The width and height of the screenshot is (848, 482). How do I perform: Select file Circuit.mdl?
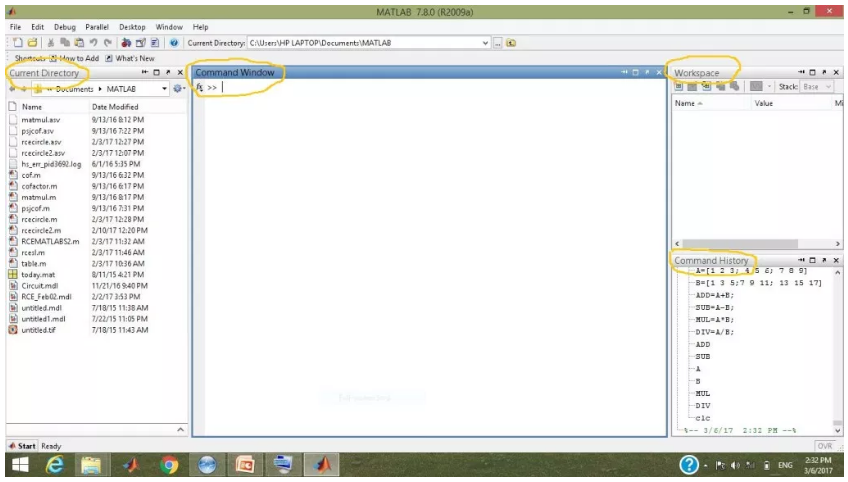pyautogui.click(x=39, y=286)
